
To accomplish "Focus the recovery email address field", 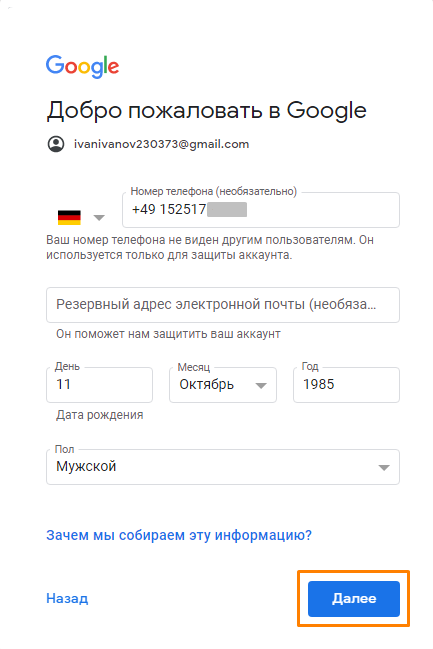I will pyautogui.click(x=223, y=305).
